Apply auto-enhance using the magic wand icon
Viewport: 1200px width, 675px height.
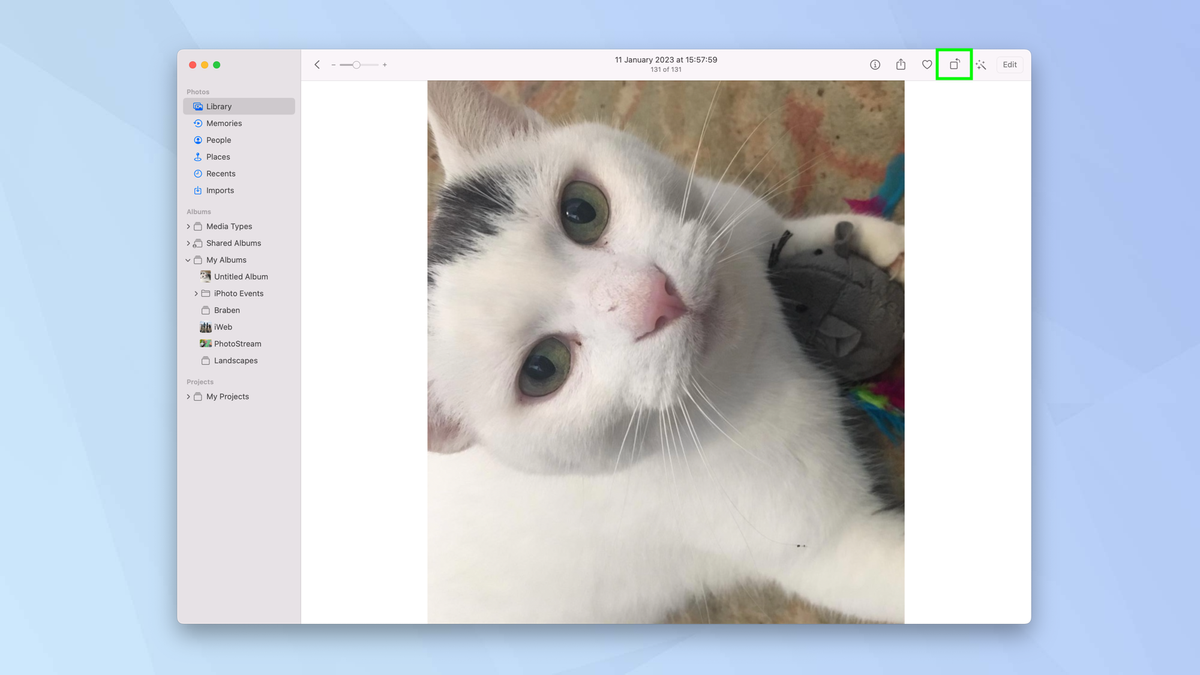(x=981, y=64)
